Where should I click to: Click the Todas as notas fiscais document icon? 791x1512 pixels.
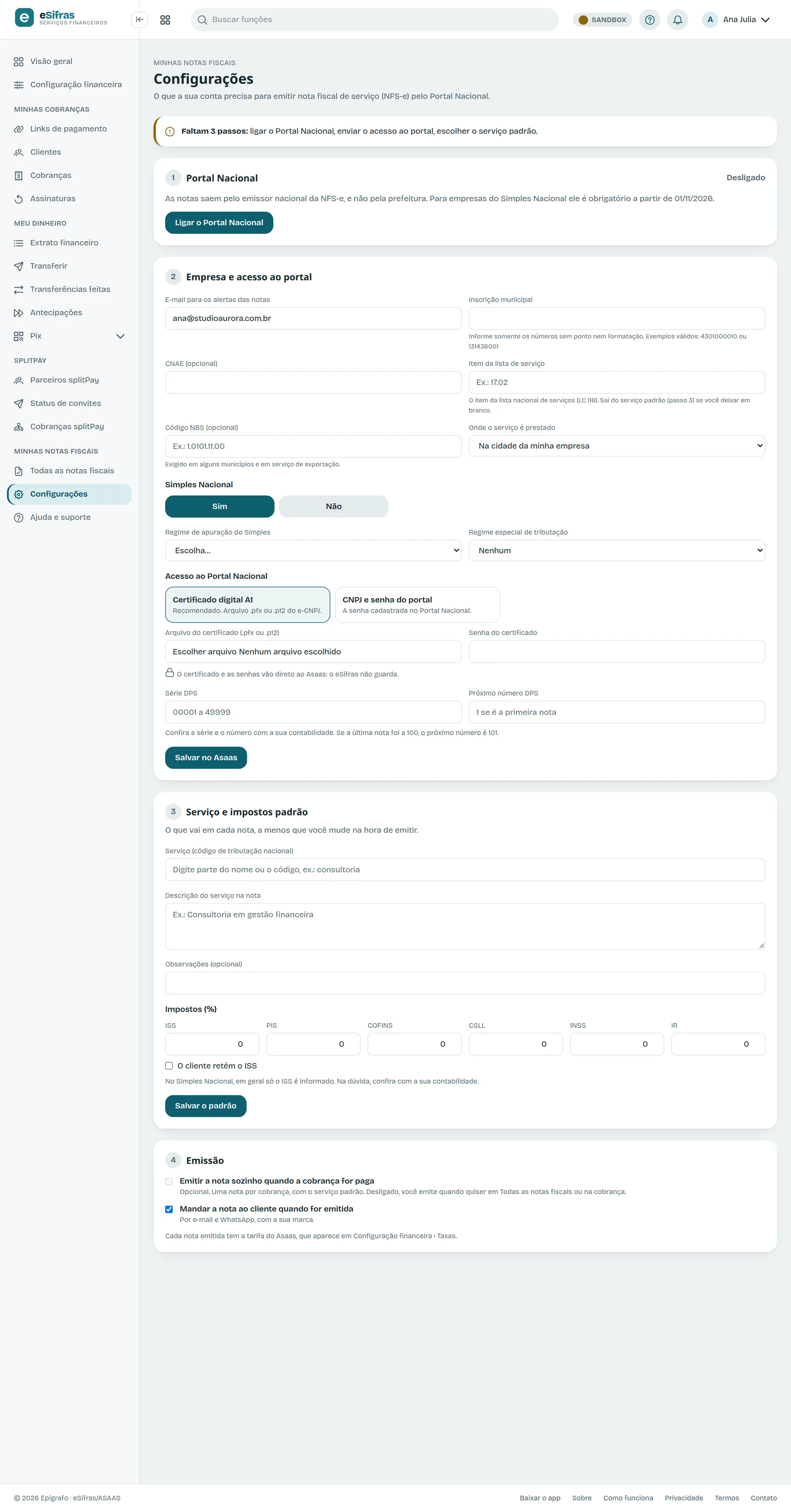click(x=19, y=471)
